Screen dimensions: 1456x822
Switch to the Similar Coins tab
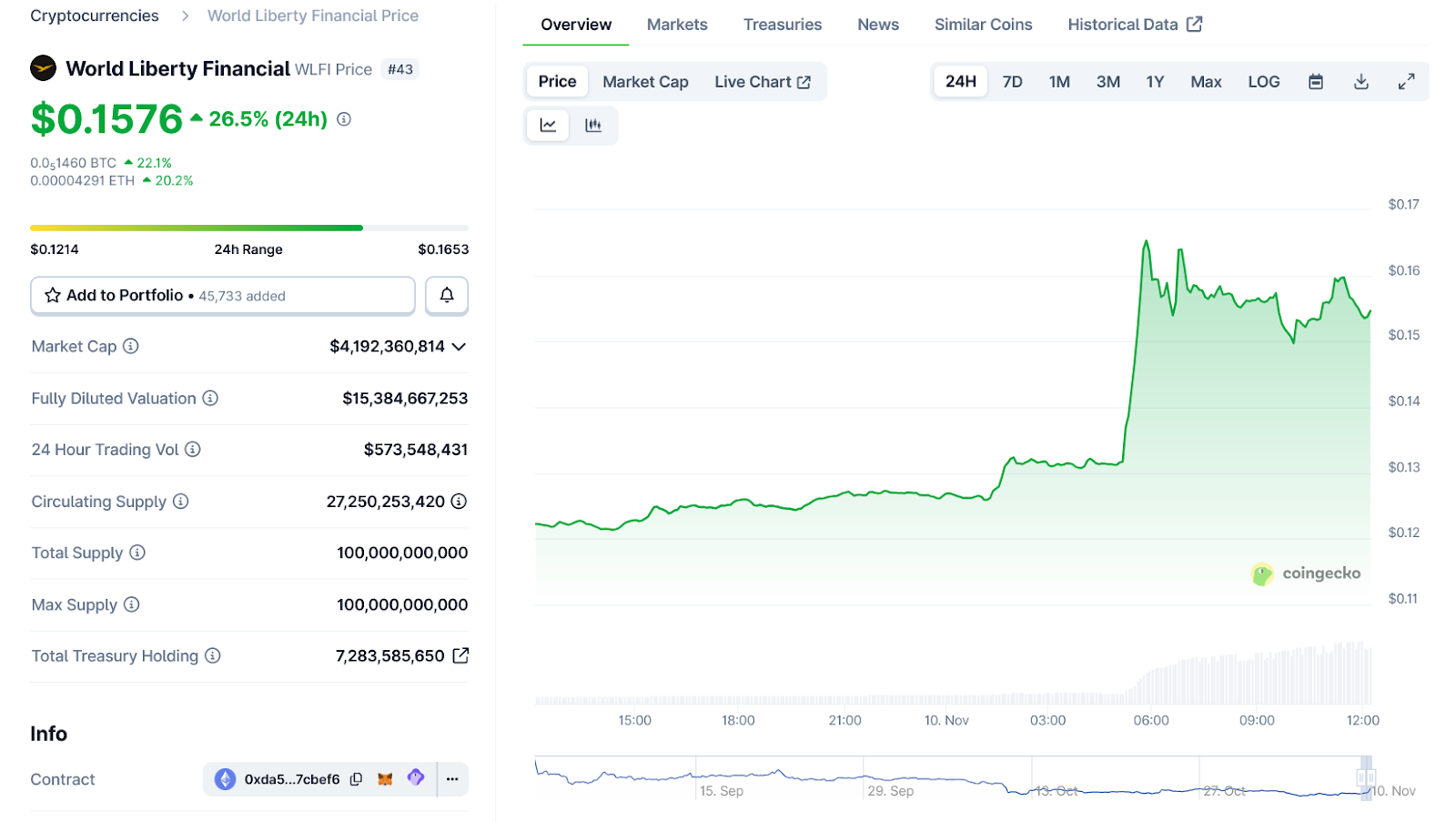(983, 25)
